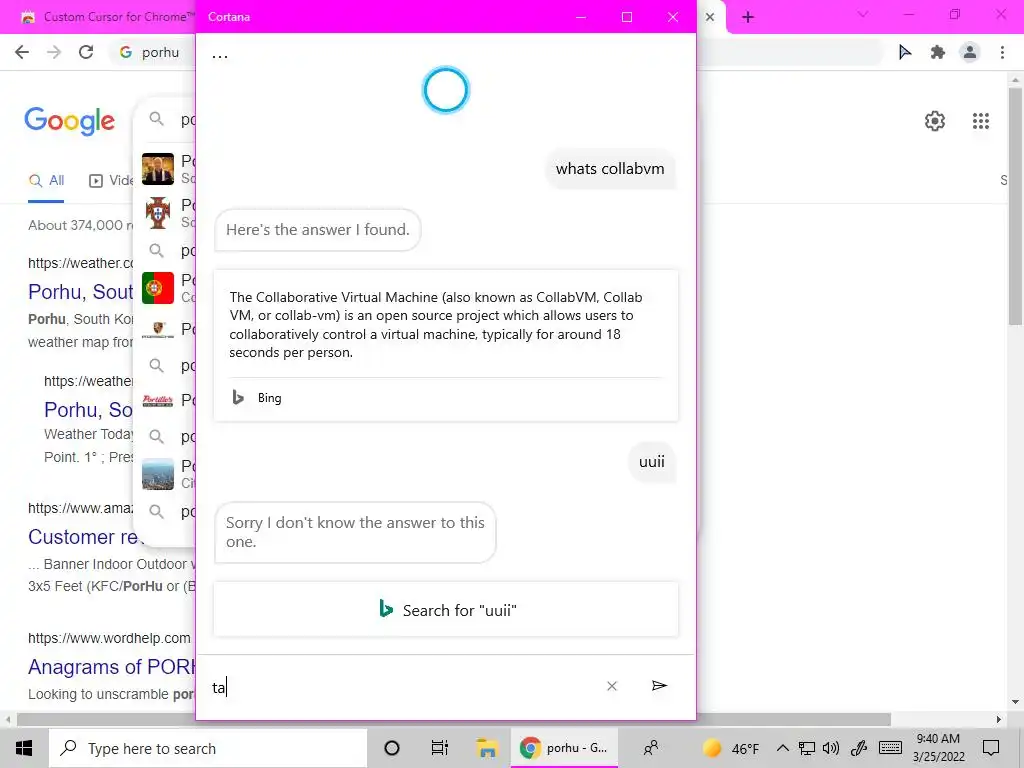Click the "whats collabvm" message bubble

[610, 169]
